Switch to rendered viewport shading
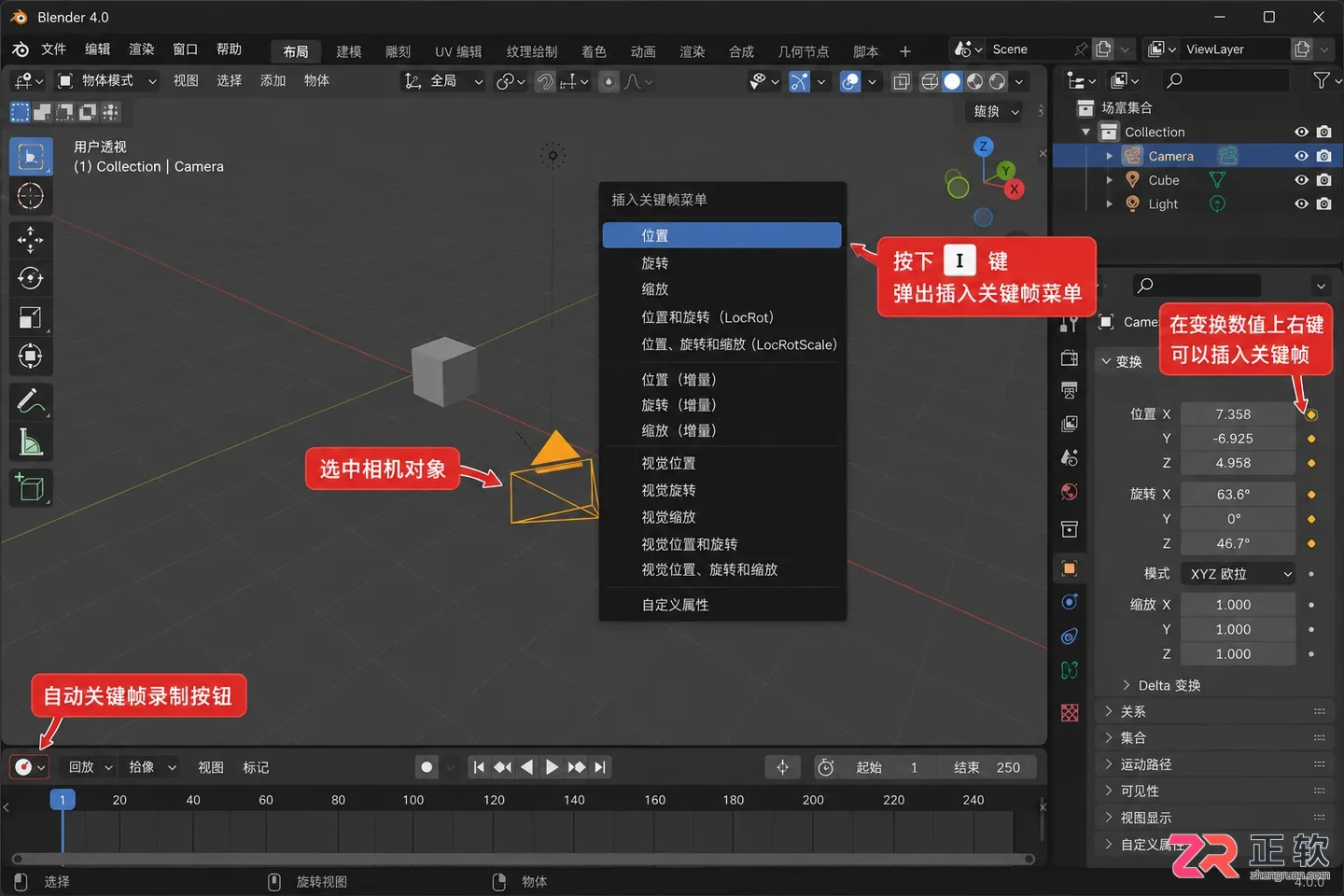The height and width of the screenshot is (896, 1344). (x=998, y=81)
